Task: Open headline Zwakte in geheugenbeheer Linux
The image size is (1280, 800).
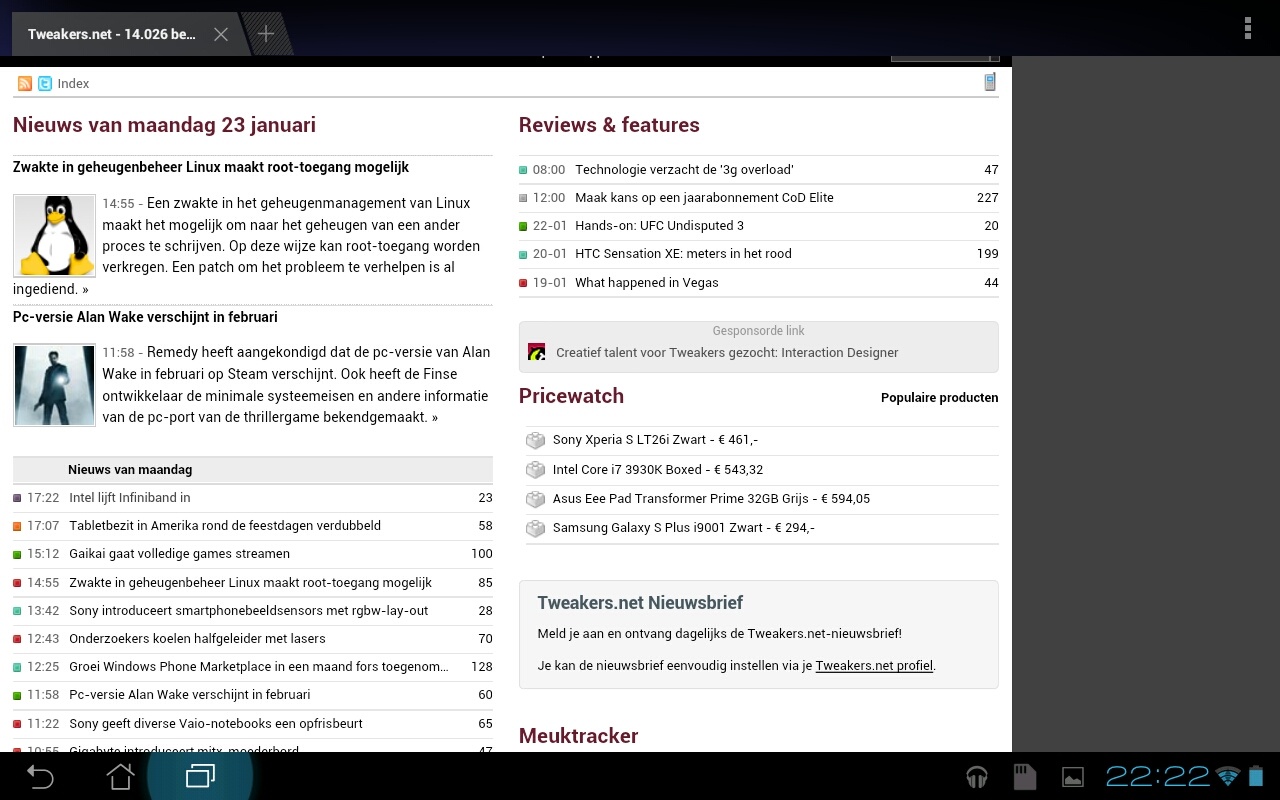Action: click(x=211, y=167)
